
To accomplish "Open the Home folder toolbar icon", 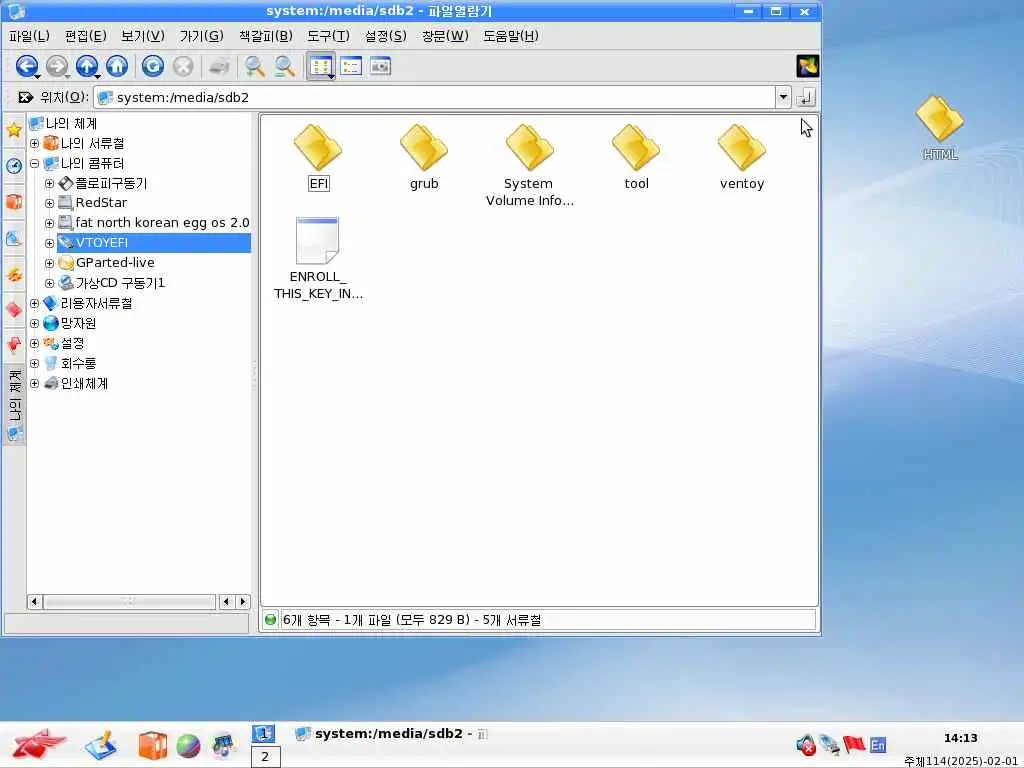I will [x=117, y=66].
